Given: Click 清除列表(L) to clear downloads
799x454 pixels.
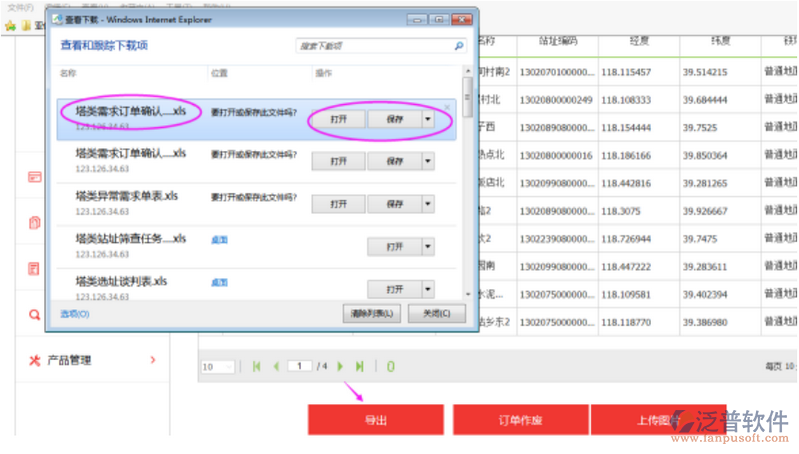Looking at the screenshot, I should click(371, 313).
